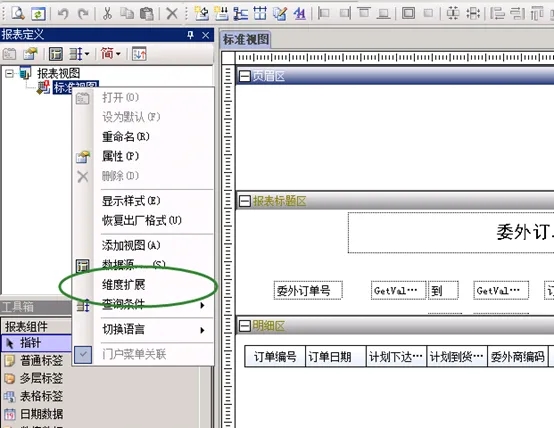The height and width of the screenshot is (428, 554).
Task: Collapse the 页眉区 section
Action: click(244, 76)
